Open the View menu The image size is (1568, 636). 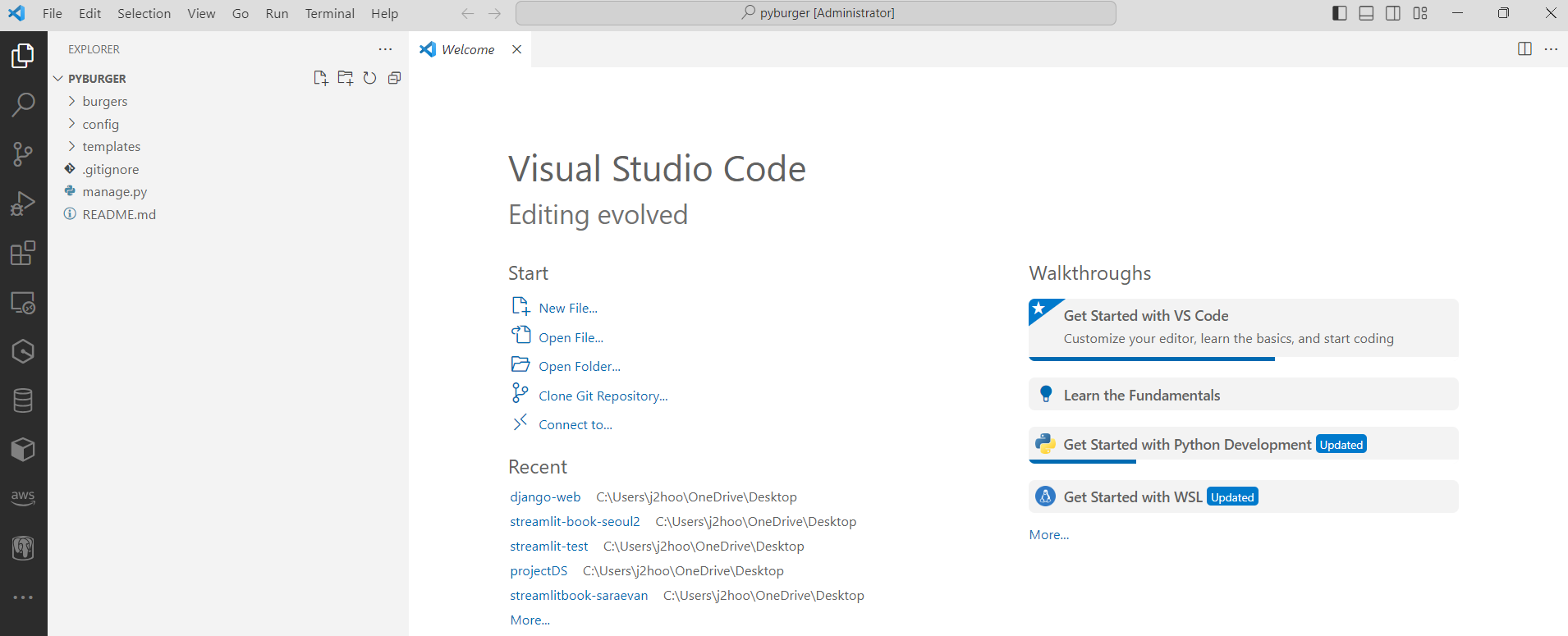tap(201, 13)
